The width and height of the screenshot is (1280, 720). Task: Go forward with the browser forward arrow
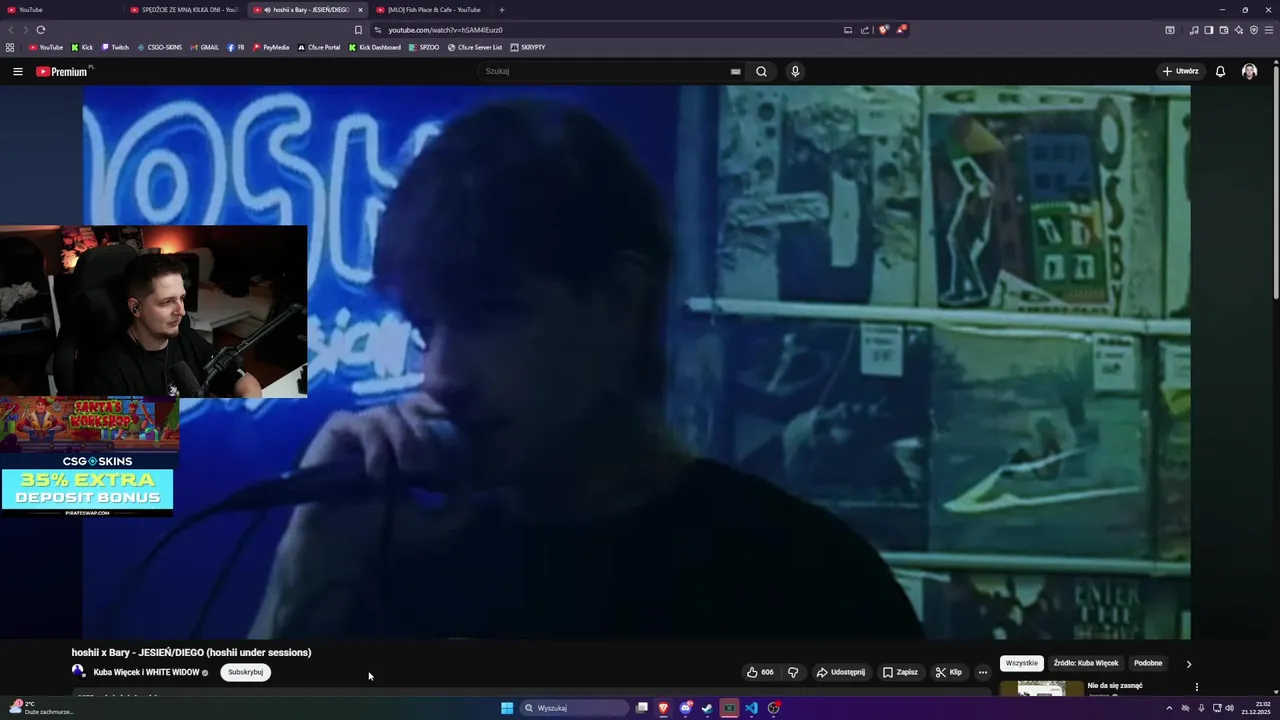point(25,30)
